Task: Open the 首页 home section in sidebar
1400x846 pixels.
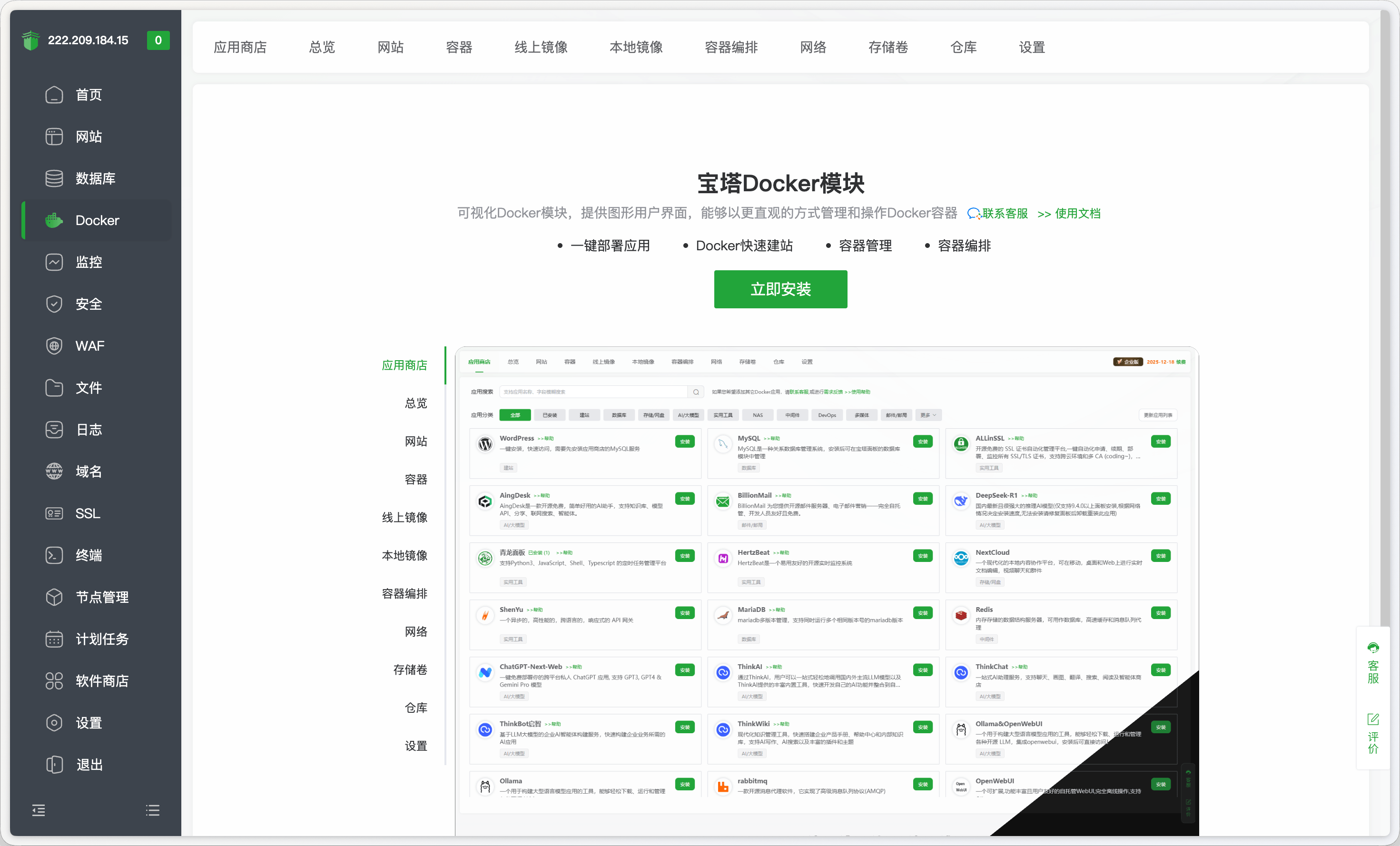Action: [x=88, y=94]
